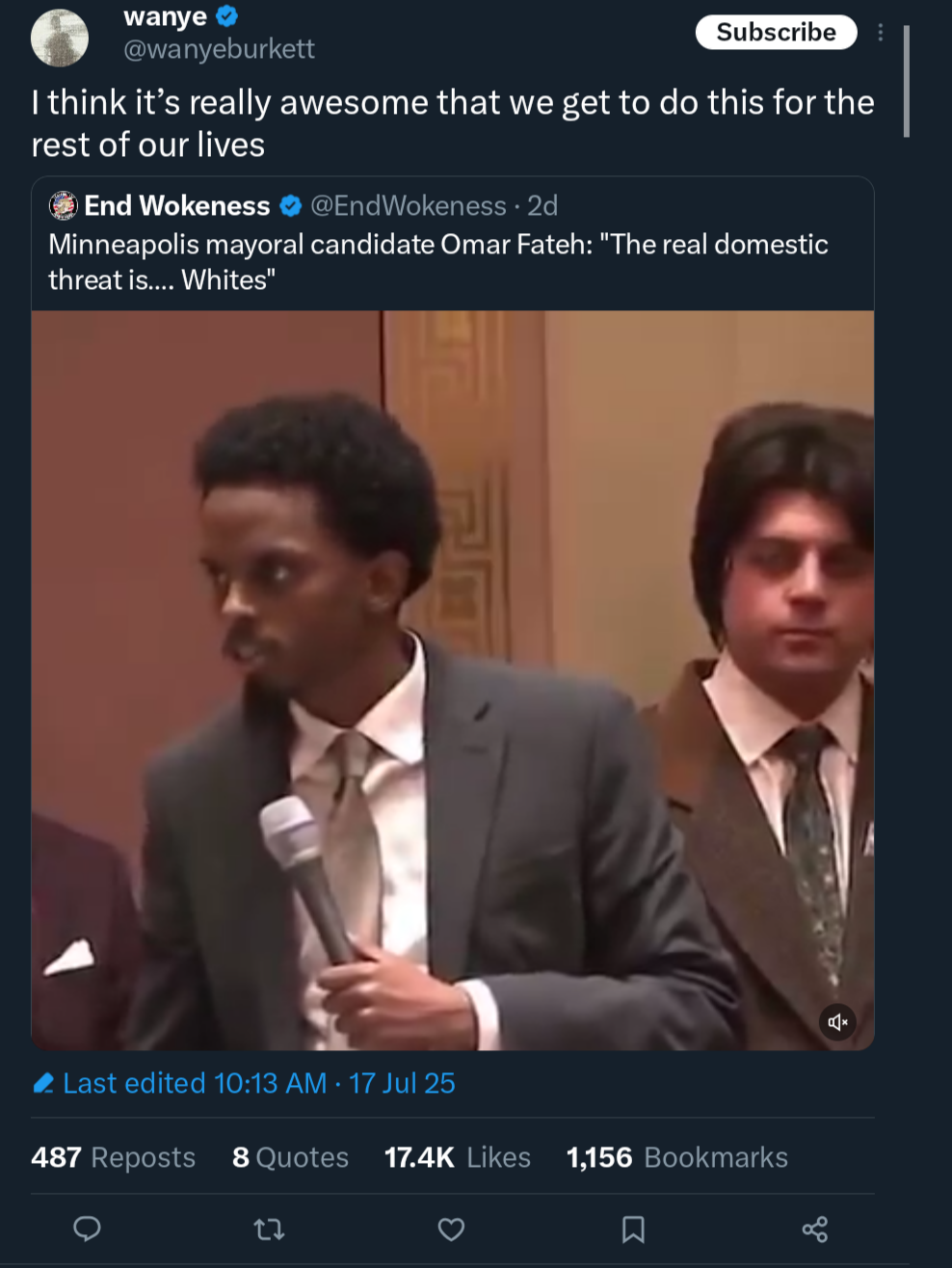This screenshot has height=1268, width=952.
Task: Open the three-dot more options menu
Action: [880, 33]
